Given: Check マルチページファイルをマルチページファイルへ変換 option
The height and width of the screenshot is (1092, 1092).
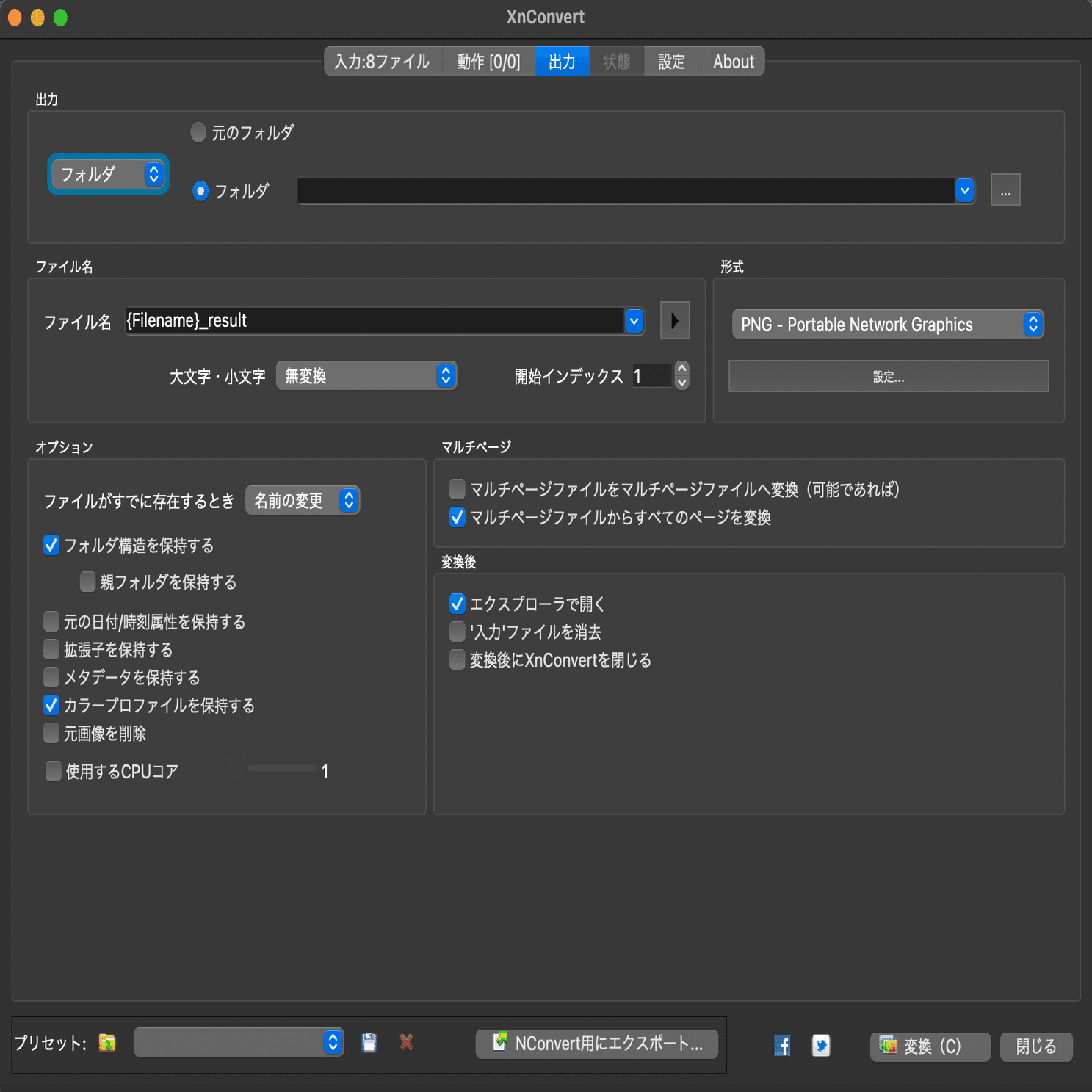Looking at the screenshot, I should pos(457,489).
